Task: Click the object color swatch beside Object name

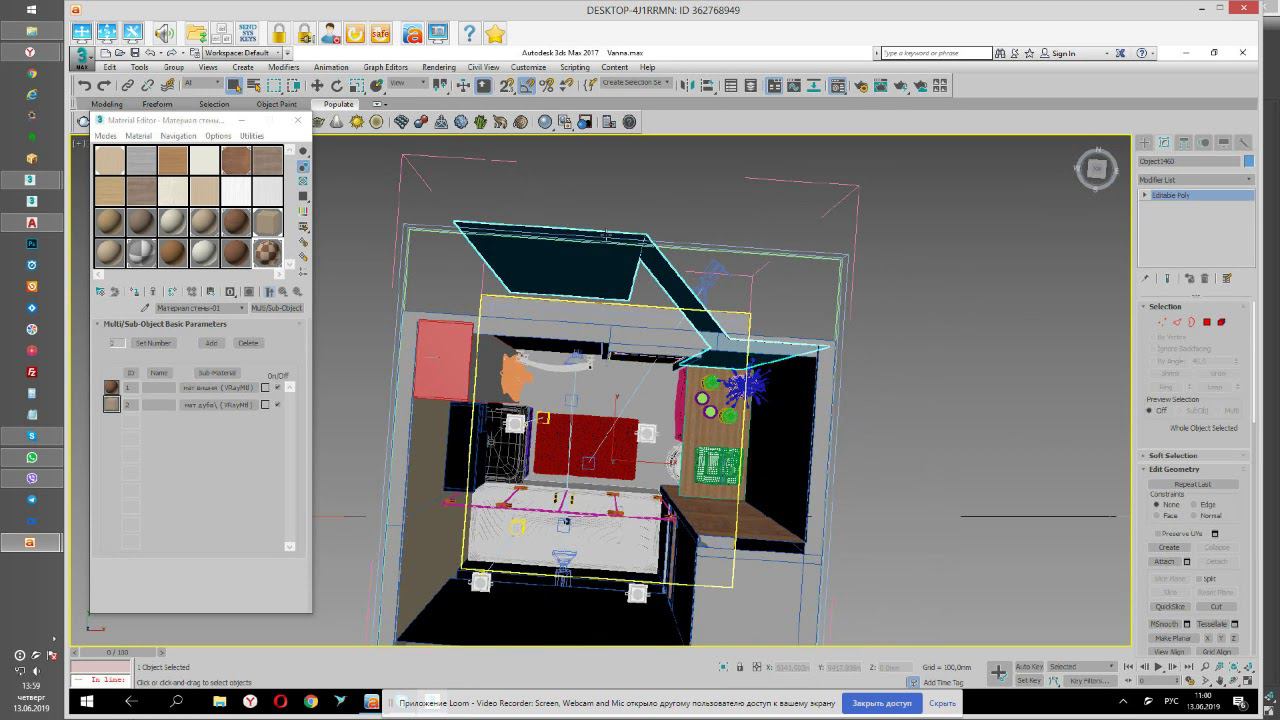Action: click(x=1248, y=161)
